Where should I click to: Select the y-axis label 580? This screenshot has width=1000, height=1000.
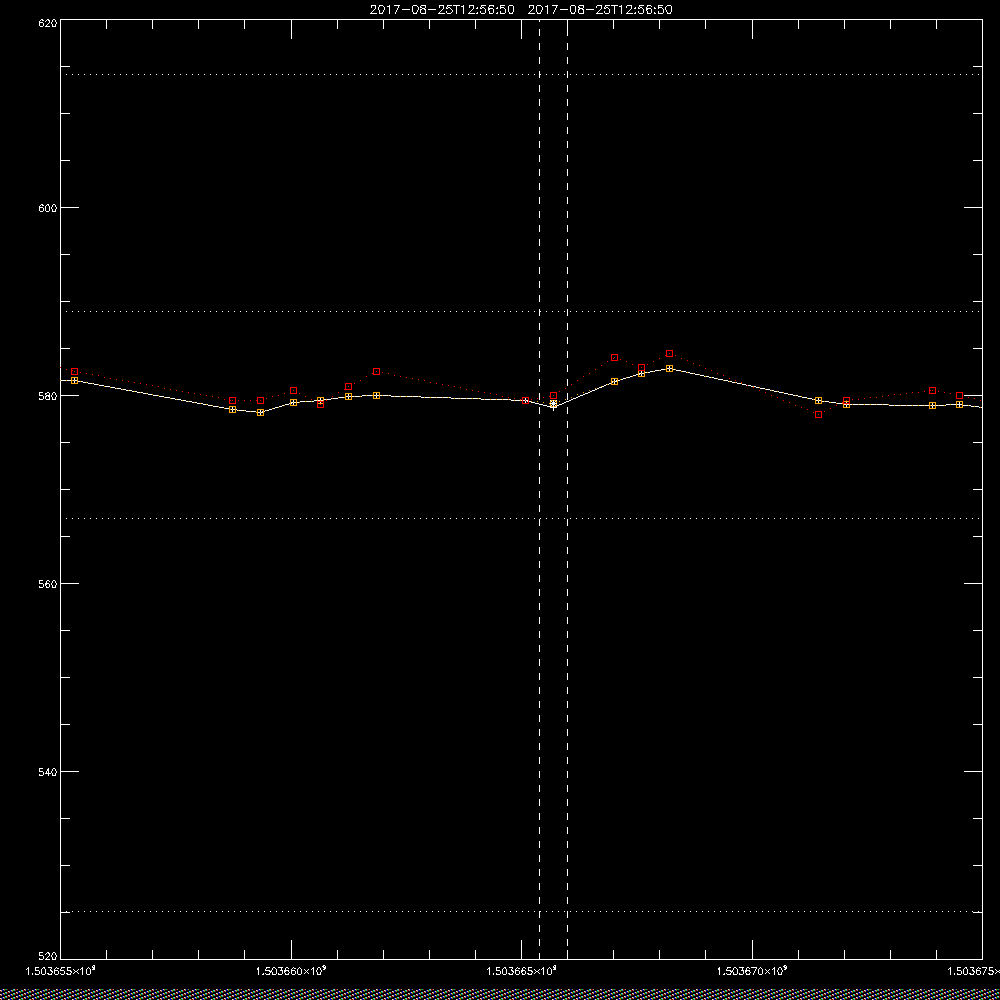click(48, 396)
